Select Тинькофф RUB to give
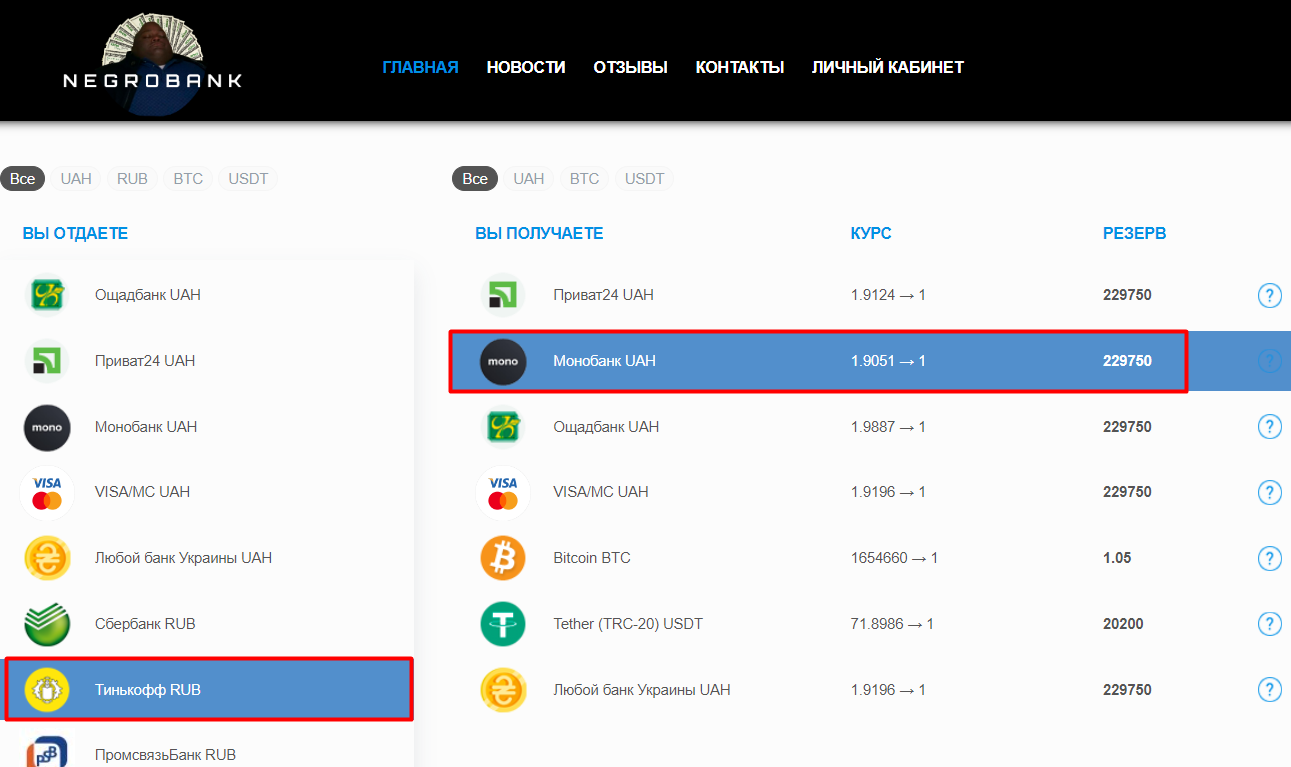 click(207, 690)
